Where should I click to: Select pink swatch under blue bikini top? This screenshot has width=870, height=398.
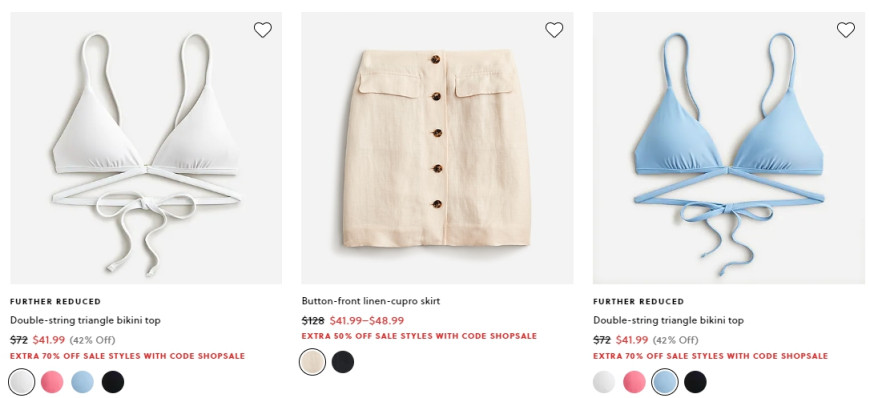(x=635, y=382)
